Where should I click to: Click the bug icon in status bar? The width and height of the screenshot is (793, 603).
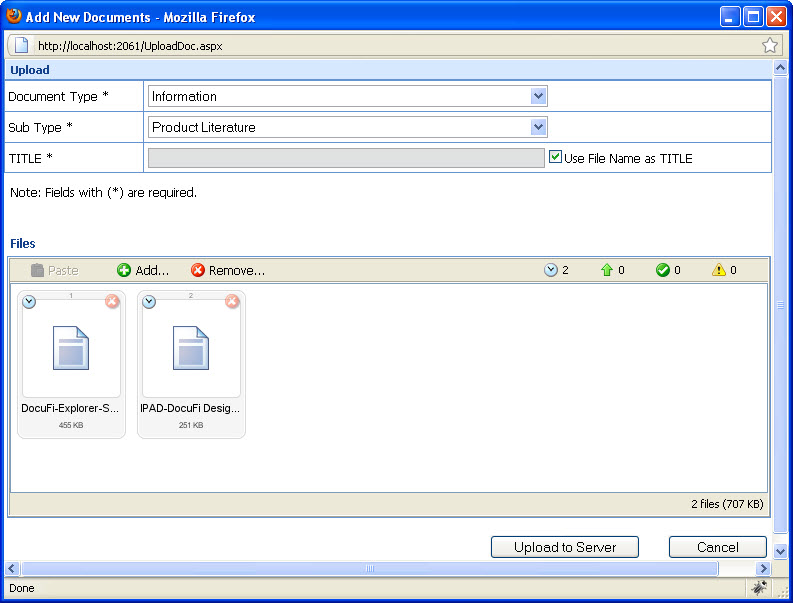pyautogui.click(x=759, y=587)
